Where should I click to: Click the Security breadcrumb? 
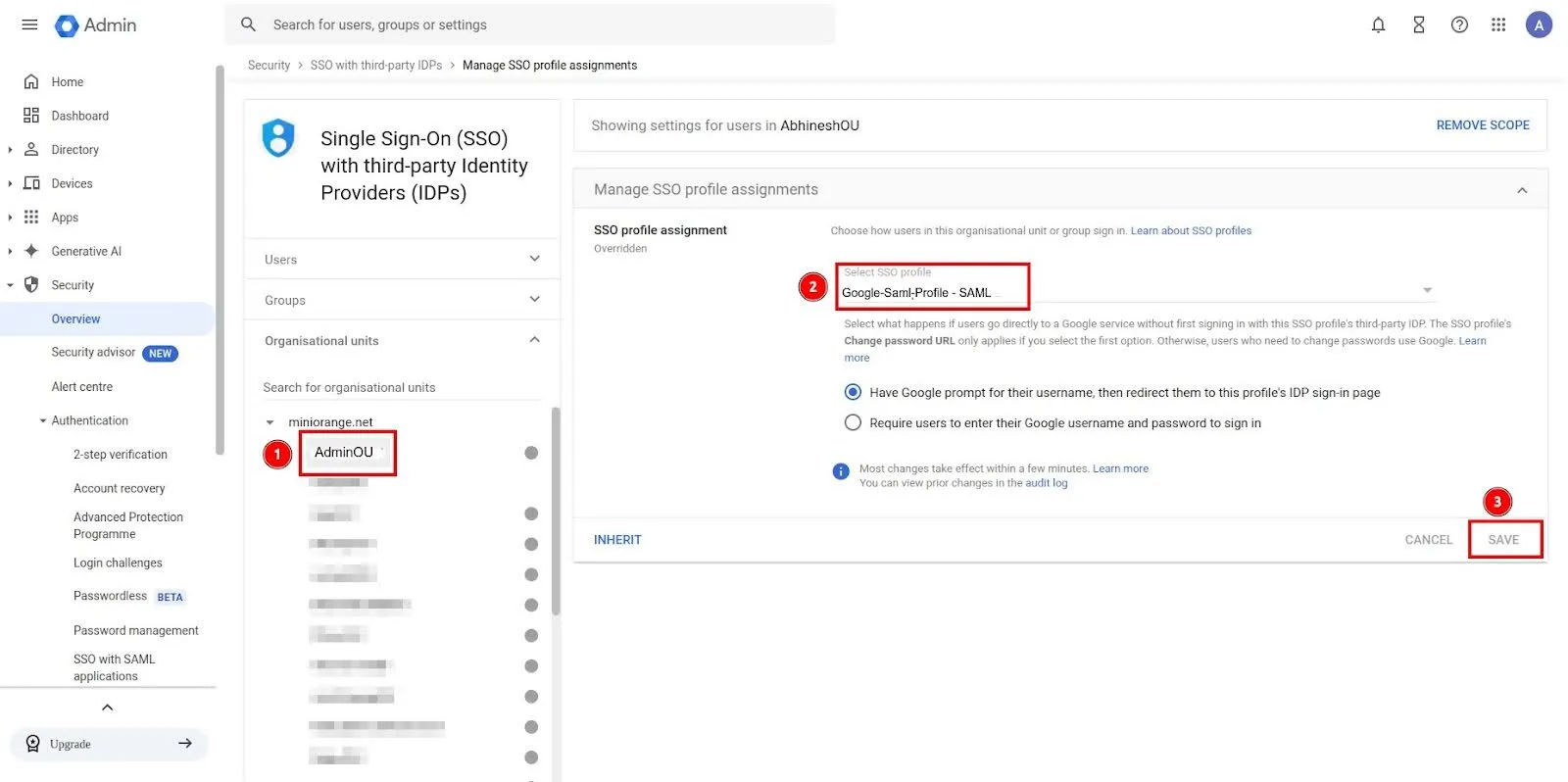[269, 66]
